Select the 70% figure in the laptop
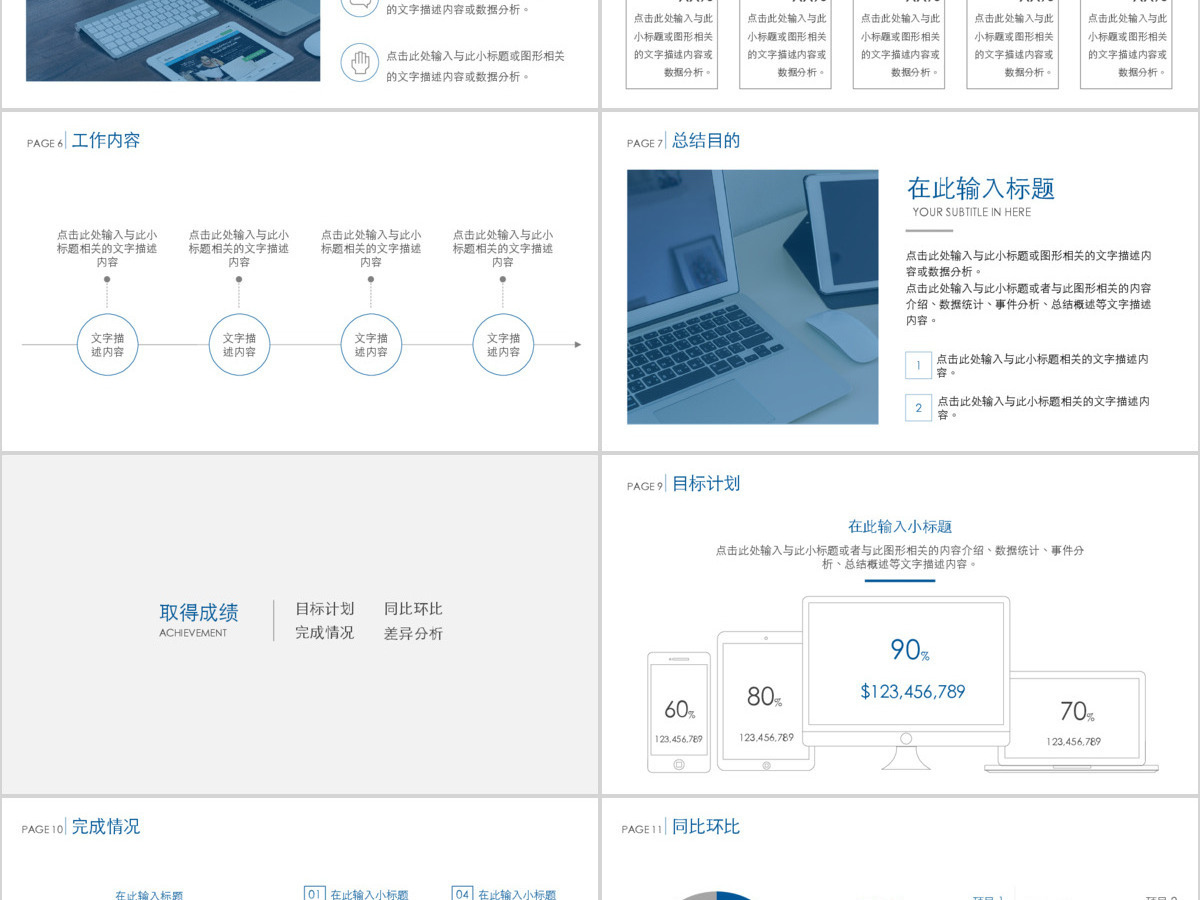Image resolution: width=1200 pixels, height=900 pixels. pyautogui.click(x=1077, y=711)
